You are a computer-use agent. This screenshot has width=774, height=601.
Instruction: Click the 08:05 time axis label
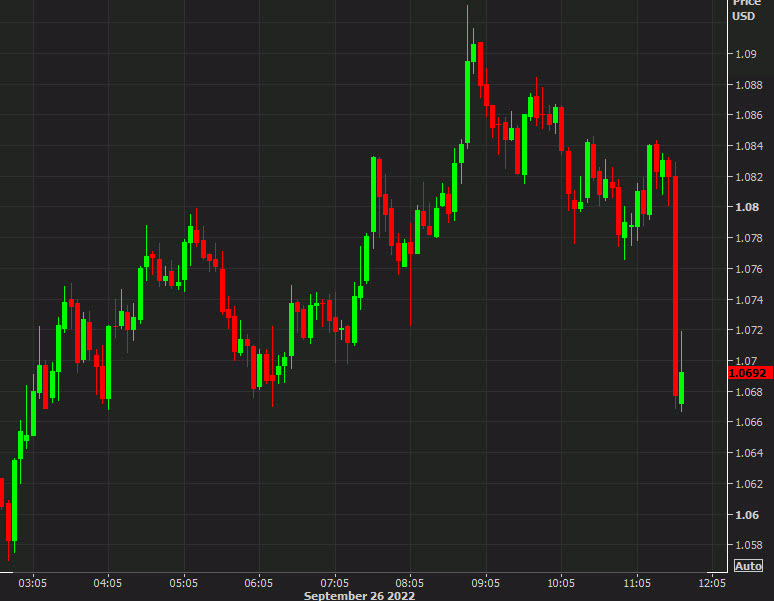pyautogui.click(x=410, y=583)
